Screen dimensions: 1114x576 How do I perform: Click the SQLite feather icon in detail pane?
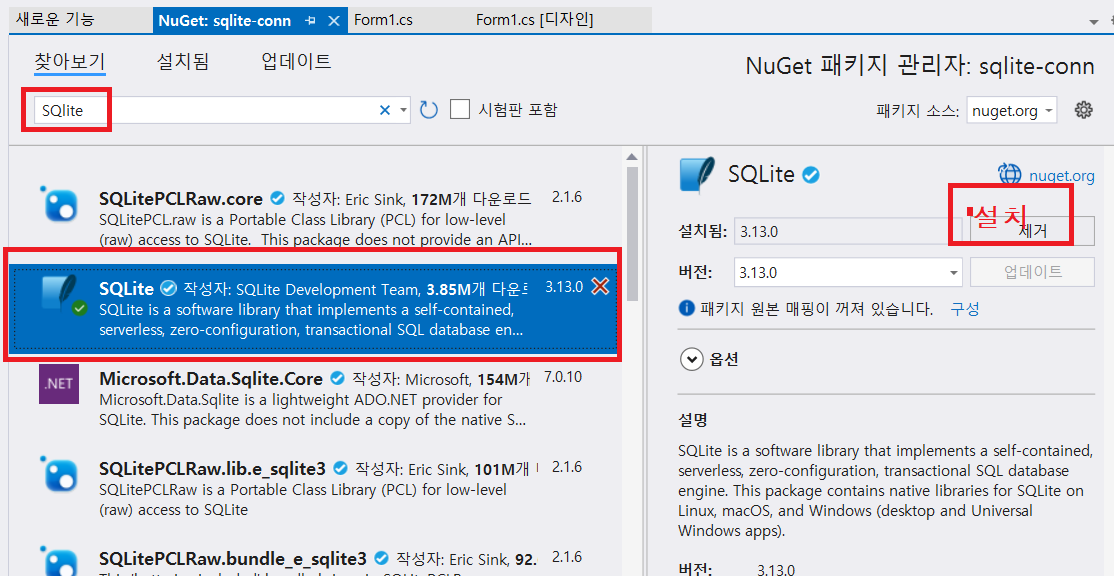[x=698, y=175]
